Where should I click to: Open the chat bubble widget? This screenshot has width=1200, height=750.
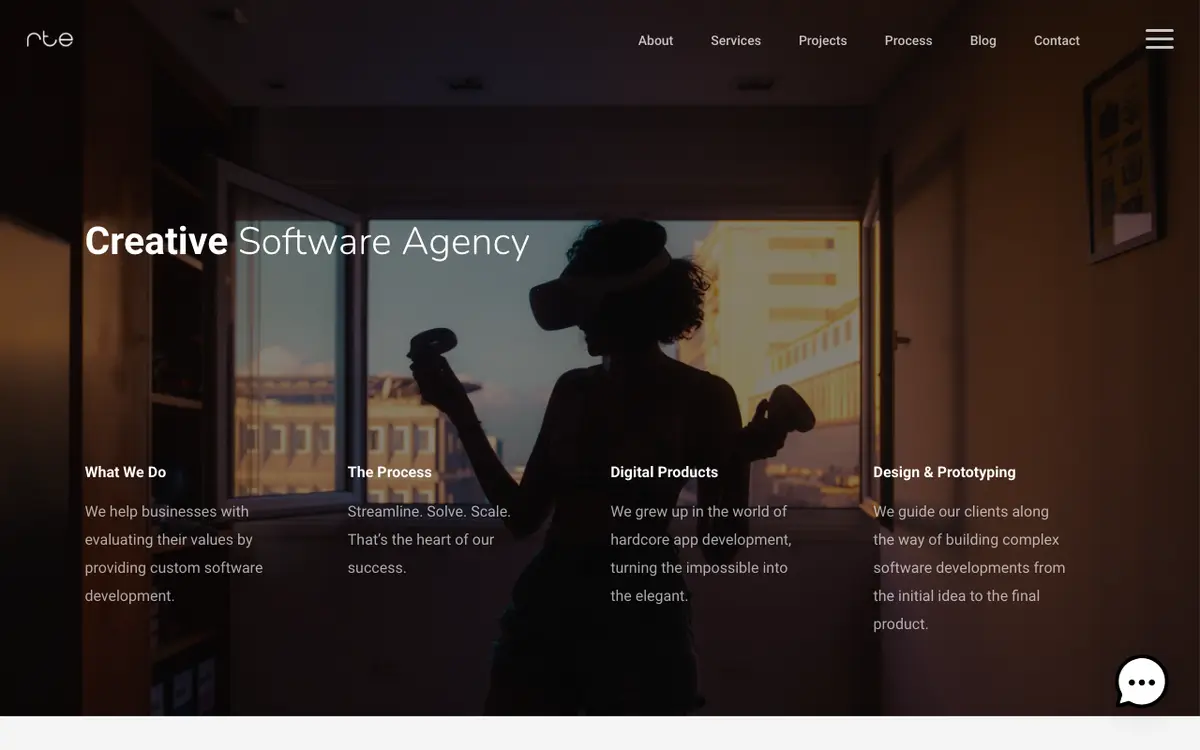coord(1141,682)
